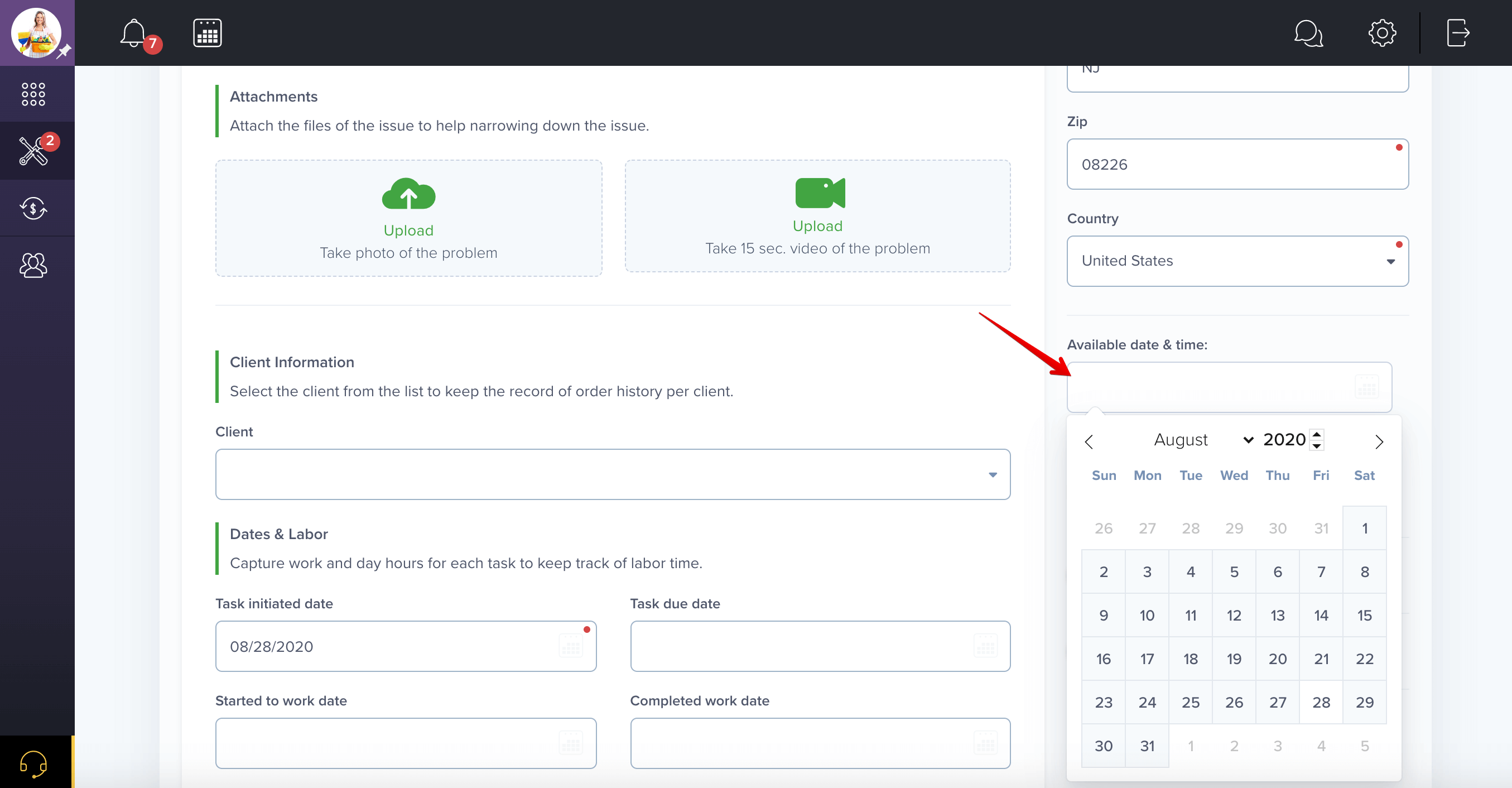Viewport: 1512px width, 788px height.
Task: Click the Started to work date field
Action: [x=406, y=743]
